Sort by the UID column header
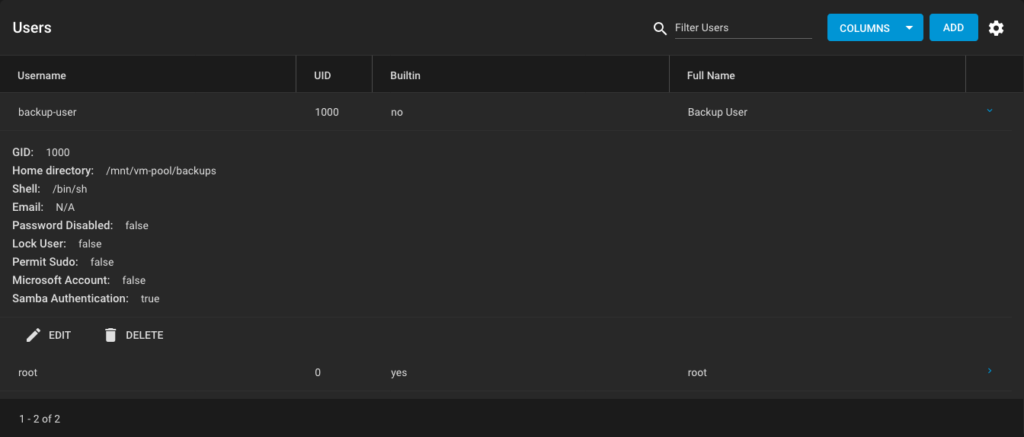 323,75
